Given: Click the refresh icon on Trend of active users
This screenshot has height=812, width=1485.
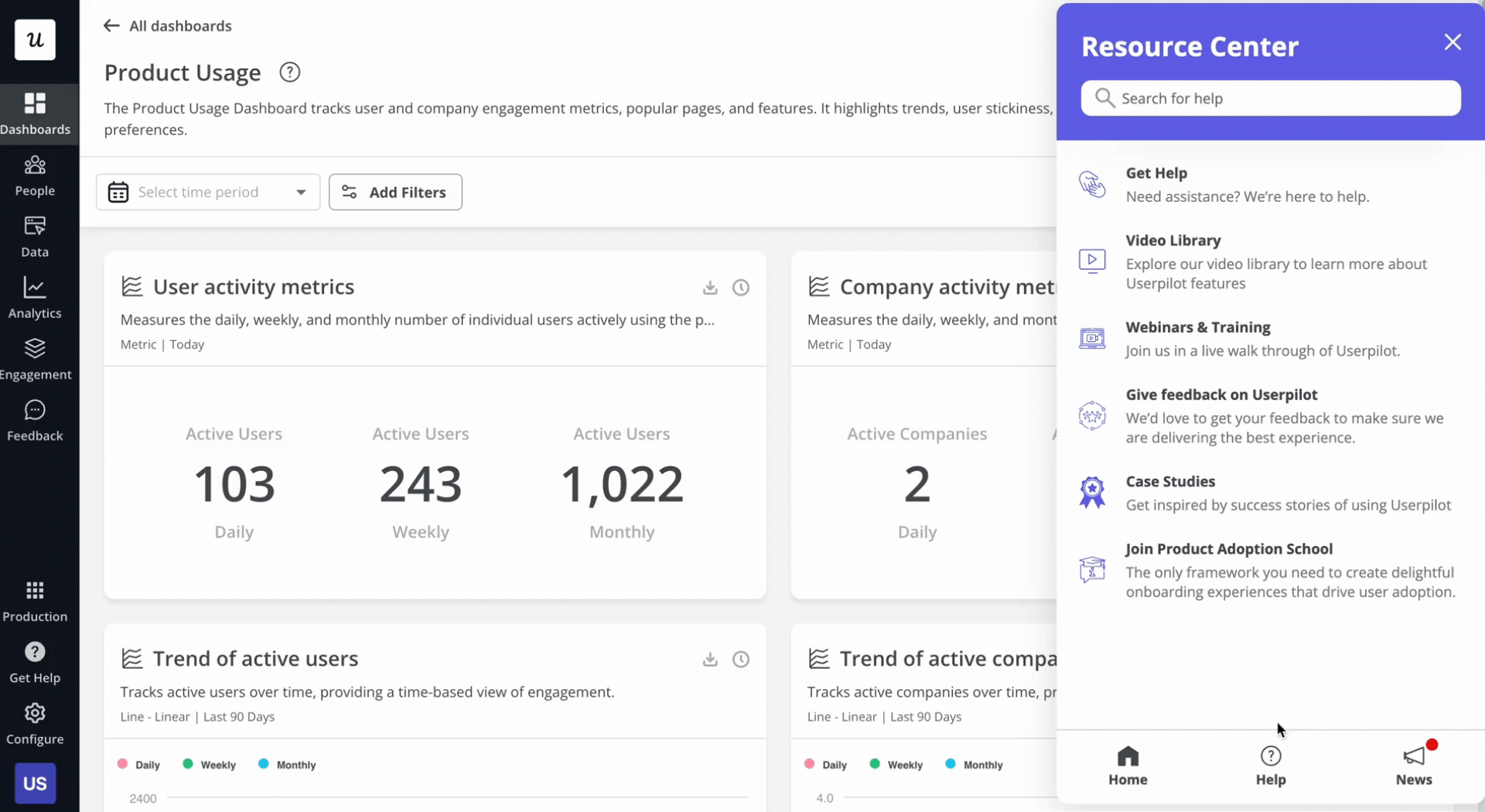Looking at the screenshot, I should coord(740,660).
